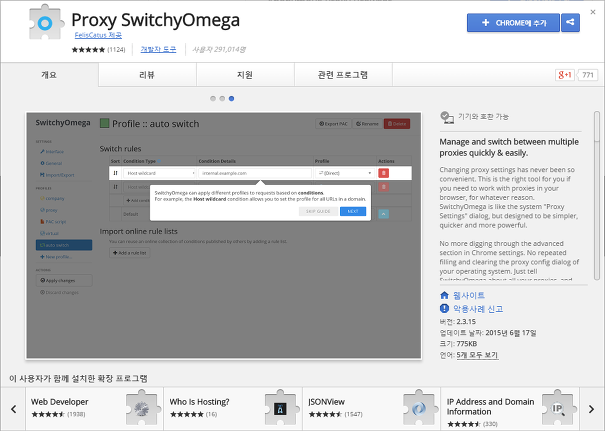Open the 개발자 도구 category link
The height and width of the screenshot is (431, 605).
158,49
